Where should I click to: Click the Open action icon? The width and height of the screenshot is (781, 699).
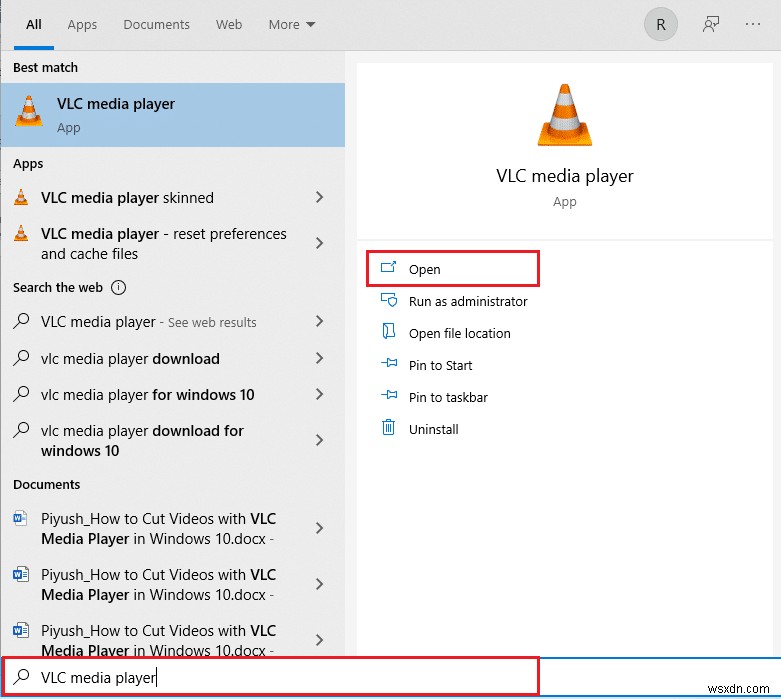click(389, 268)
